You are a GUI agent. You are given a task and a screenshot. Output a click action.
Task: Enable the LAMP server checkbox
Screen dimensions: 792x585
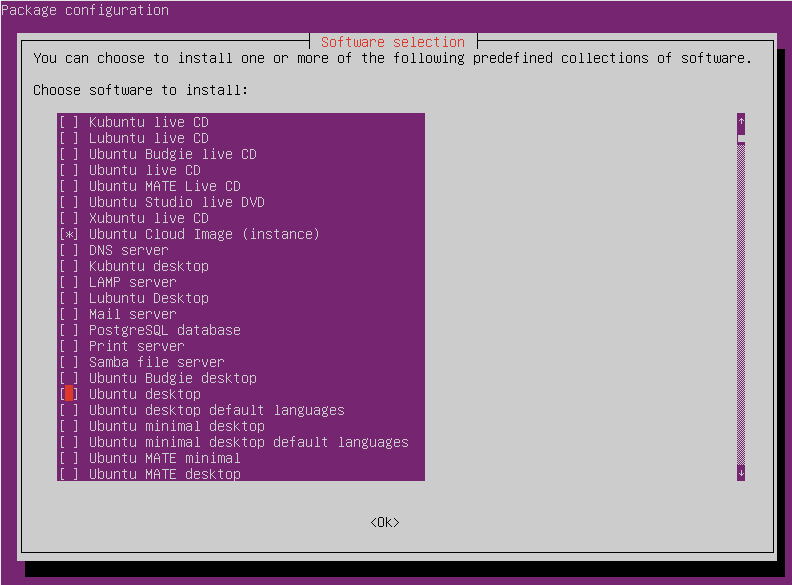point(69,282)
